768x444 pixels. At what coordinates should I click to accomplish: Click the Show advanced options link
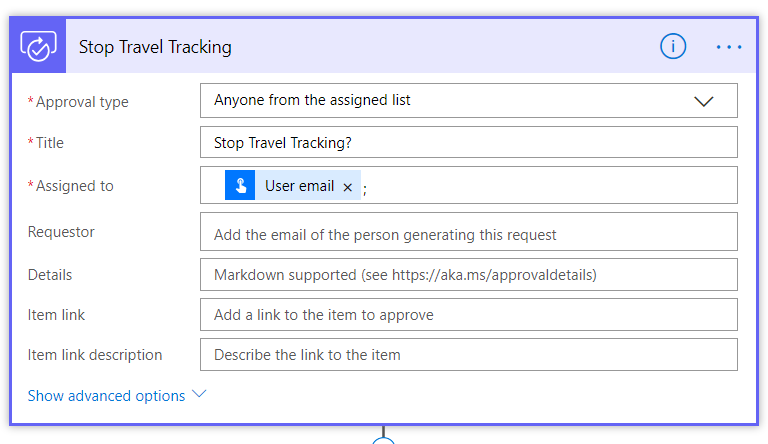106,396
